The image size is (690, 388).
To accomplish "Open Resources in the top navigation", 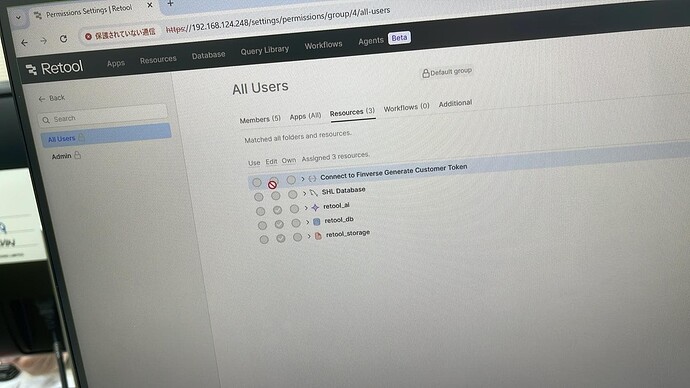I will point(158,59).
